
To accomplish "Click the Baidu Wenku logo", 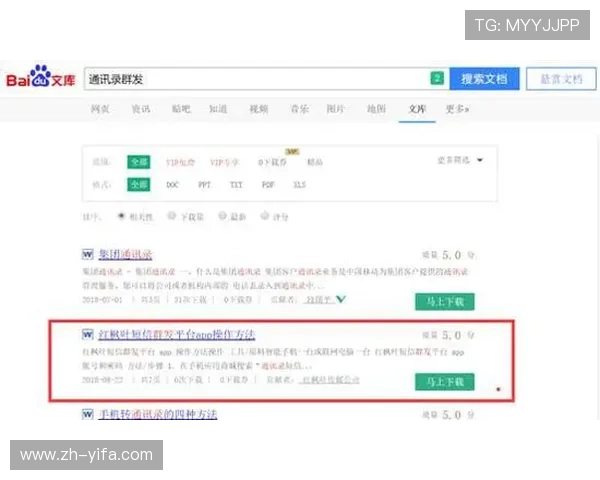I will pos(41,77).
